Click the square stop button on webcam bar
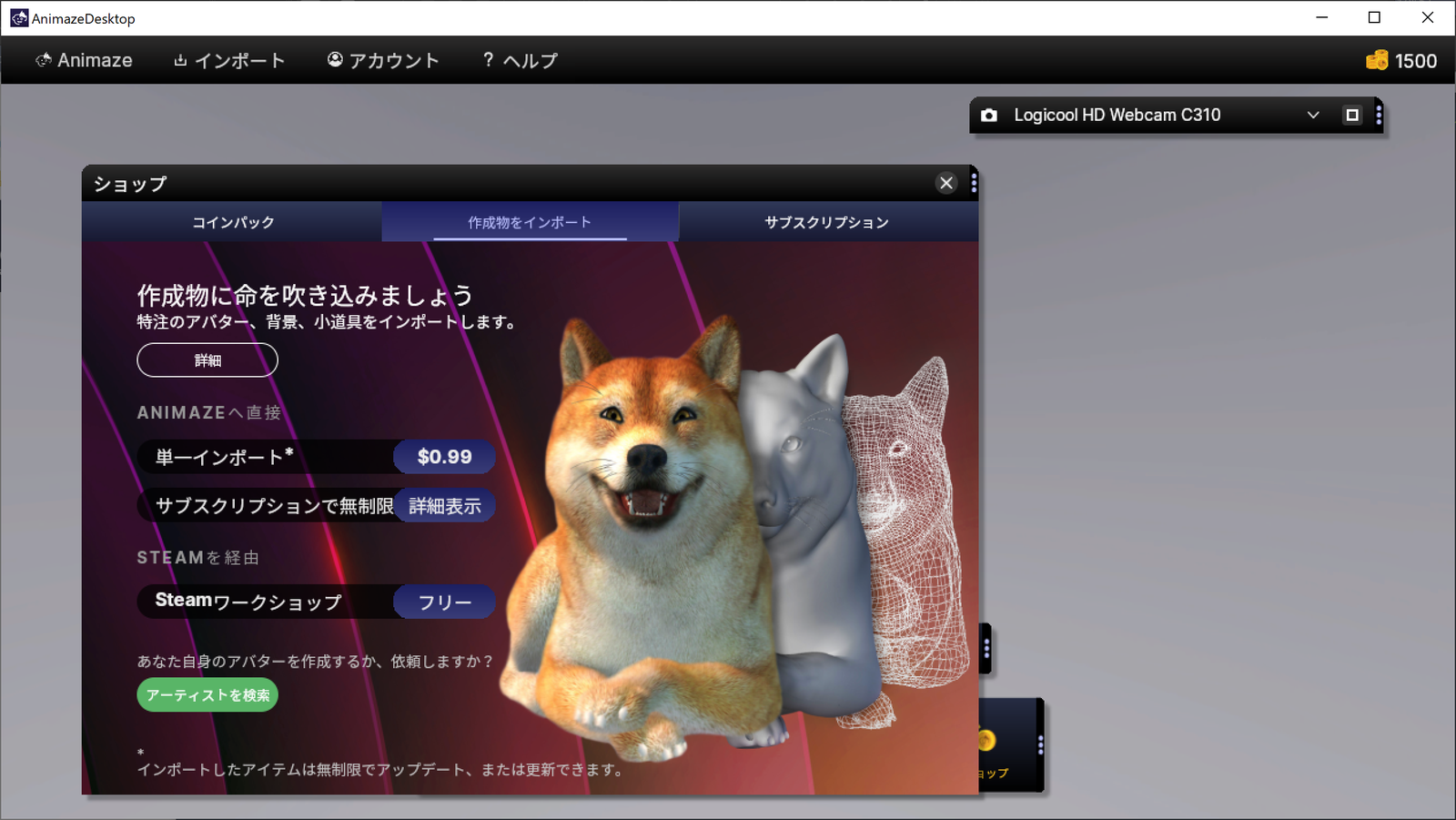The height and width of the screenshot is (820, 1456). [x=1351, y=116]
